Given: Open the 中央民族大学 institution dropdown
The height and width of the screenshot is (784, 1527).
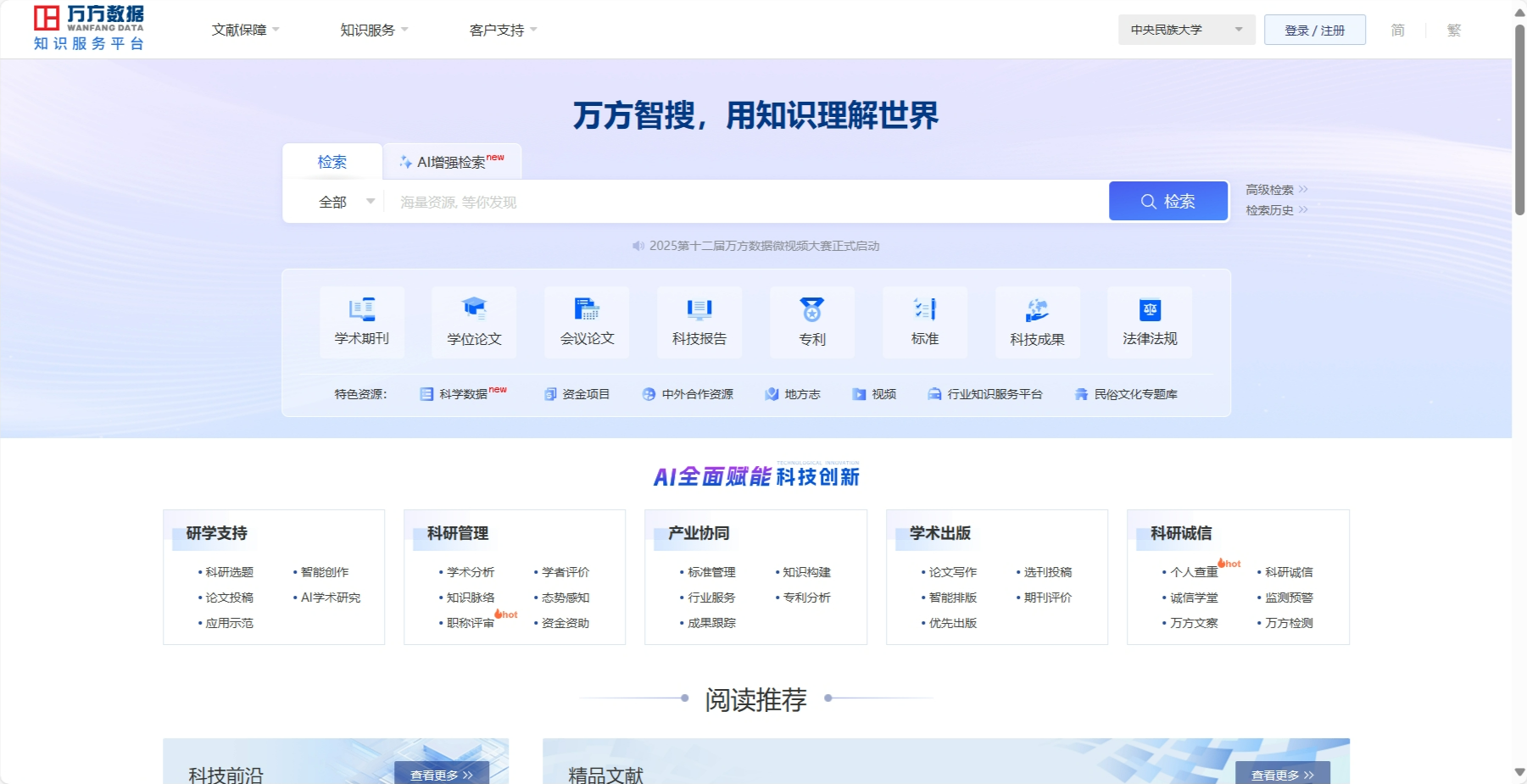Looking at the screenshot, I should pyautogui.click(x=1186, y=30).
